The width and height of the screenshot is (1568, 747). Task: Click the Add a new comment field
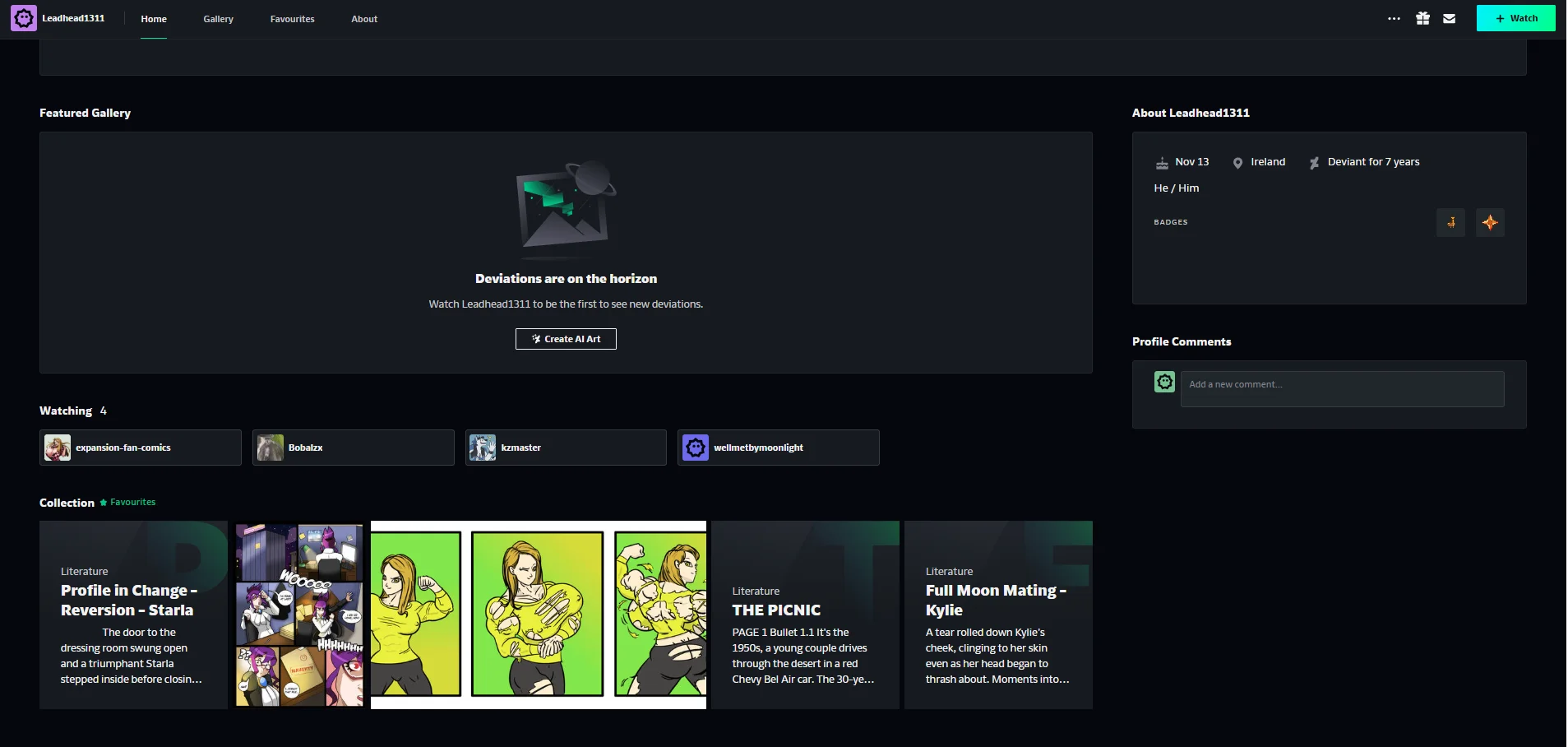click(1343, 388)
